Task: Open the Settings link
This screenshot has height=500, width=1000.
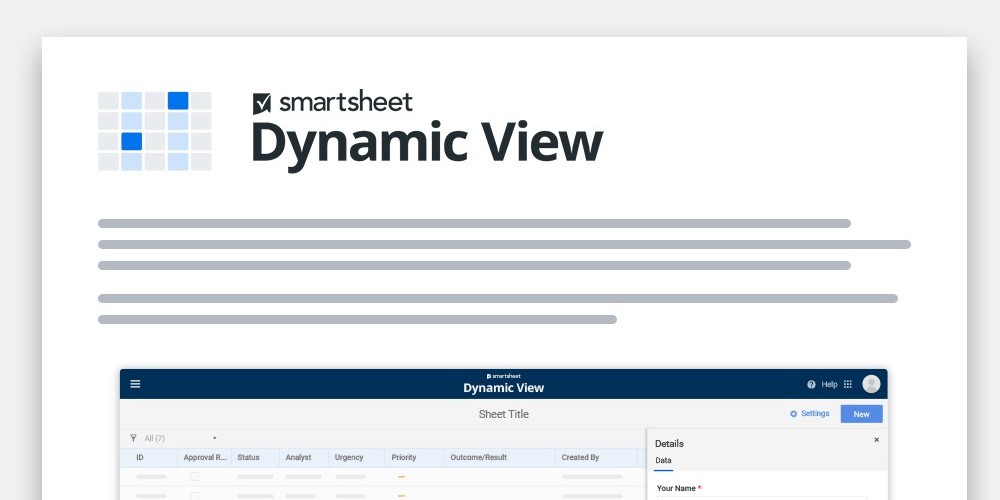Action: [x=815, y=414]
